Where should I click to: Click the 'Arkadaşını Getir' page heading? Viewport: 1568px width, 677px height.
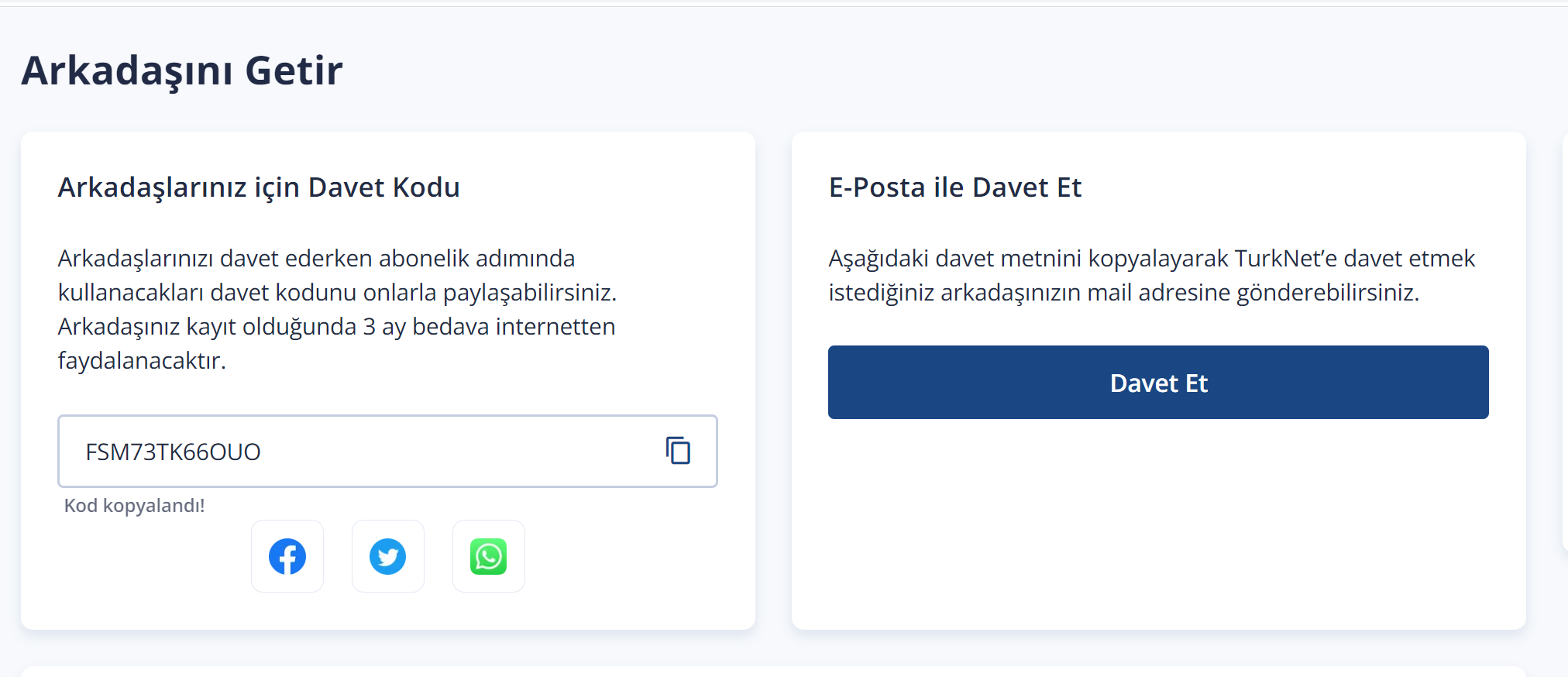click(x=182, y=70)
